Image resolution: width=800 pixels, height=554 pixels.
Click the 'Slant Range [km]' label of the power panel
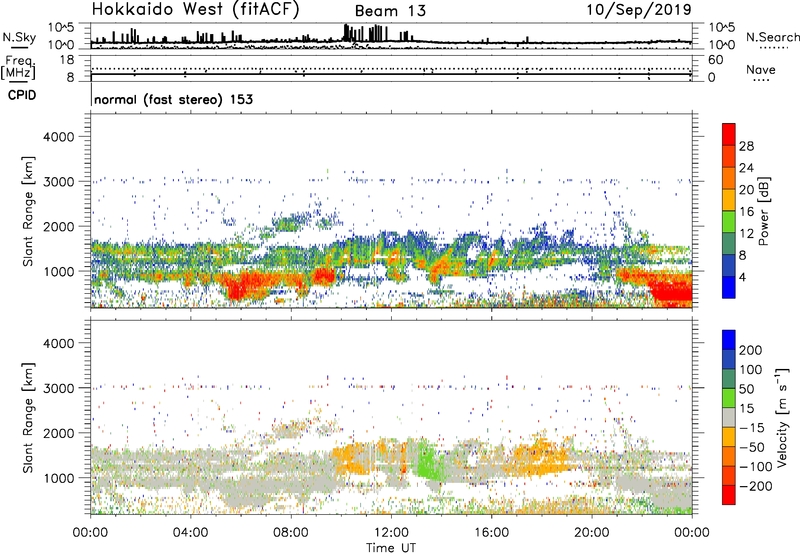click(x=28, y=211)
